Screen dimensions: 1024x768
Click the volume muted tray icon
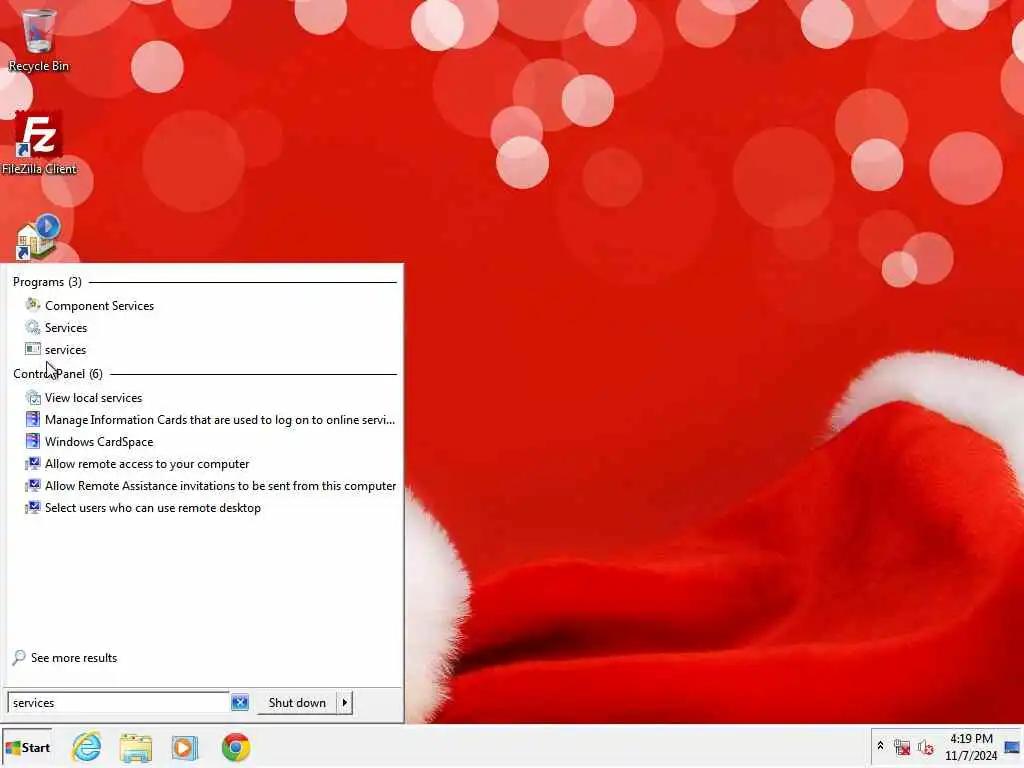[925, 747]
